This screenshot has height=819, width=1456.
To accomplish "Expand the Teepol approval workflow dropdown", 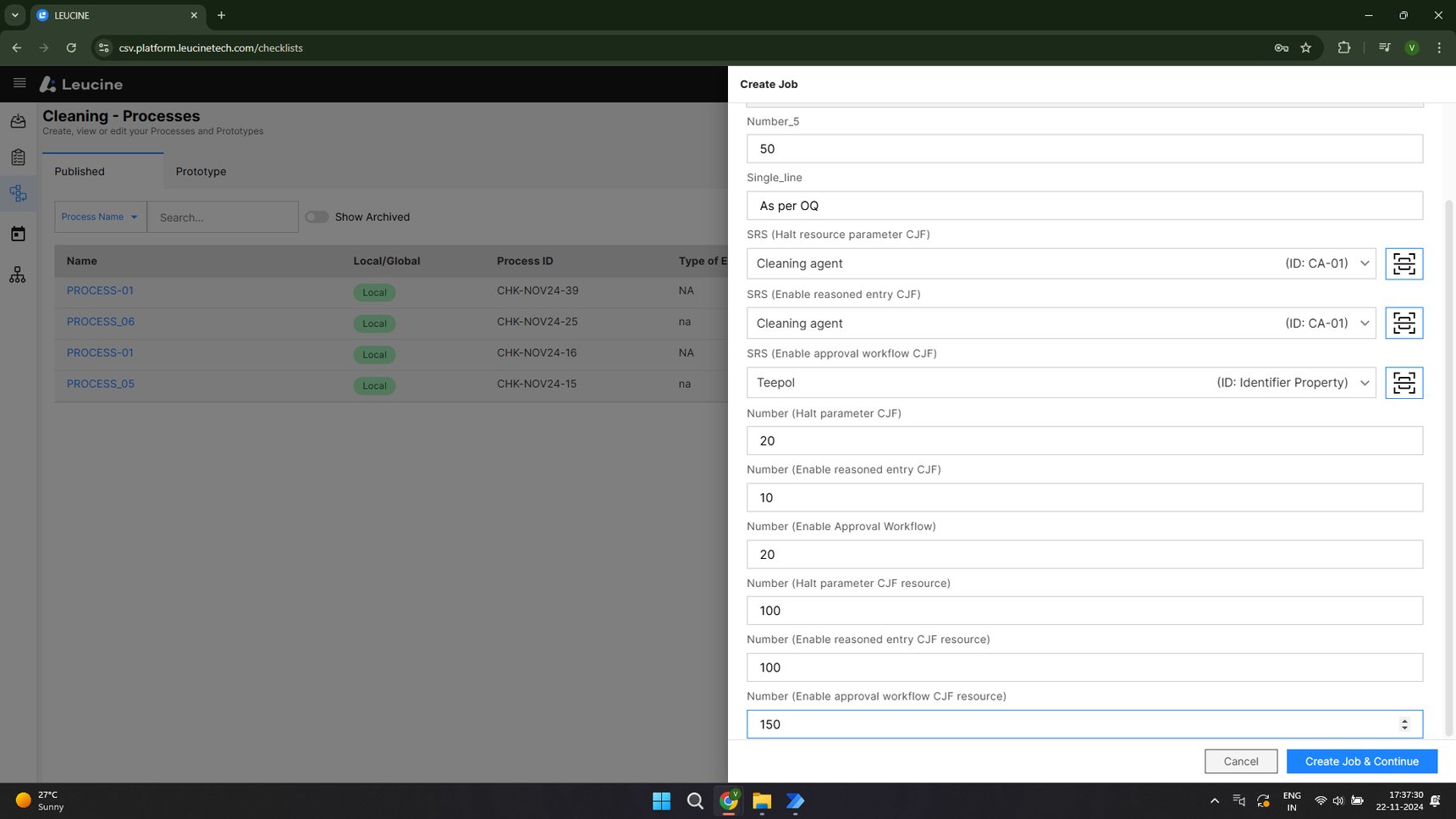I will (1365, 382).
